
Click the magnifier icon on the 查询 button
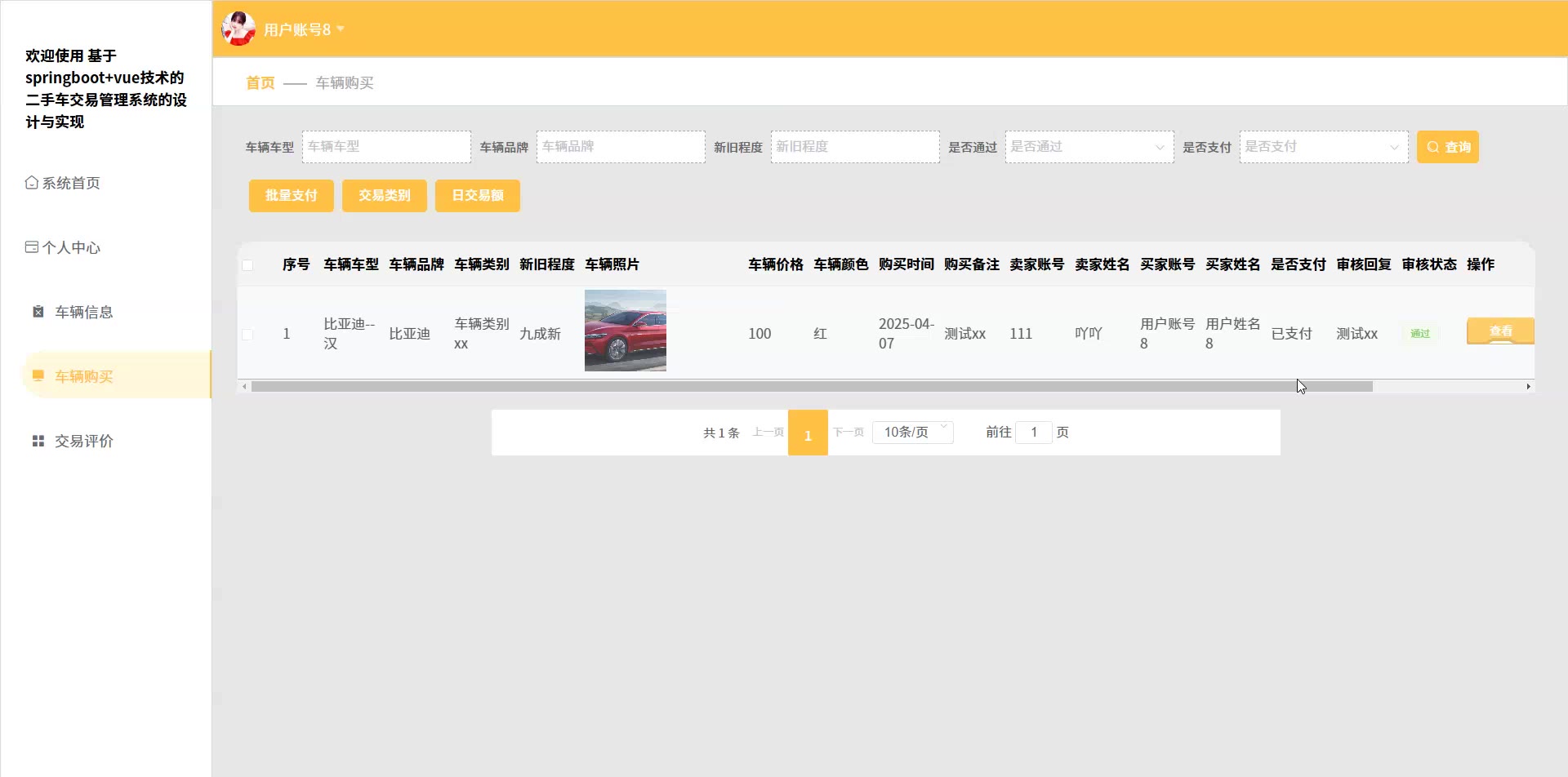coord(1432,147)
